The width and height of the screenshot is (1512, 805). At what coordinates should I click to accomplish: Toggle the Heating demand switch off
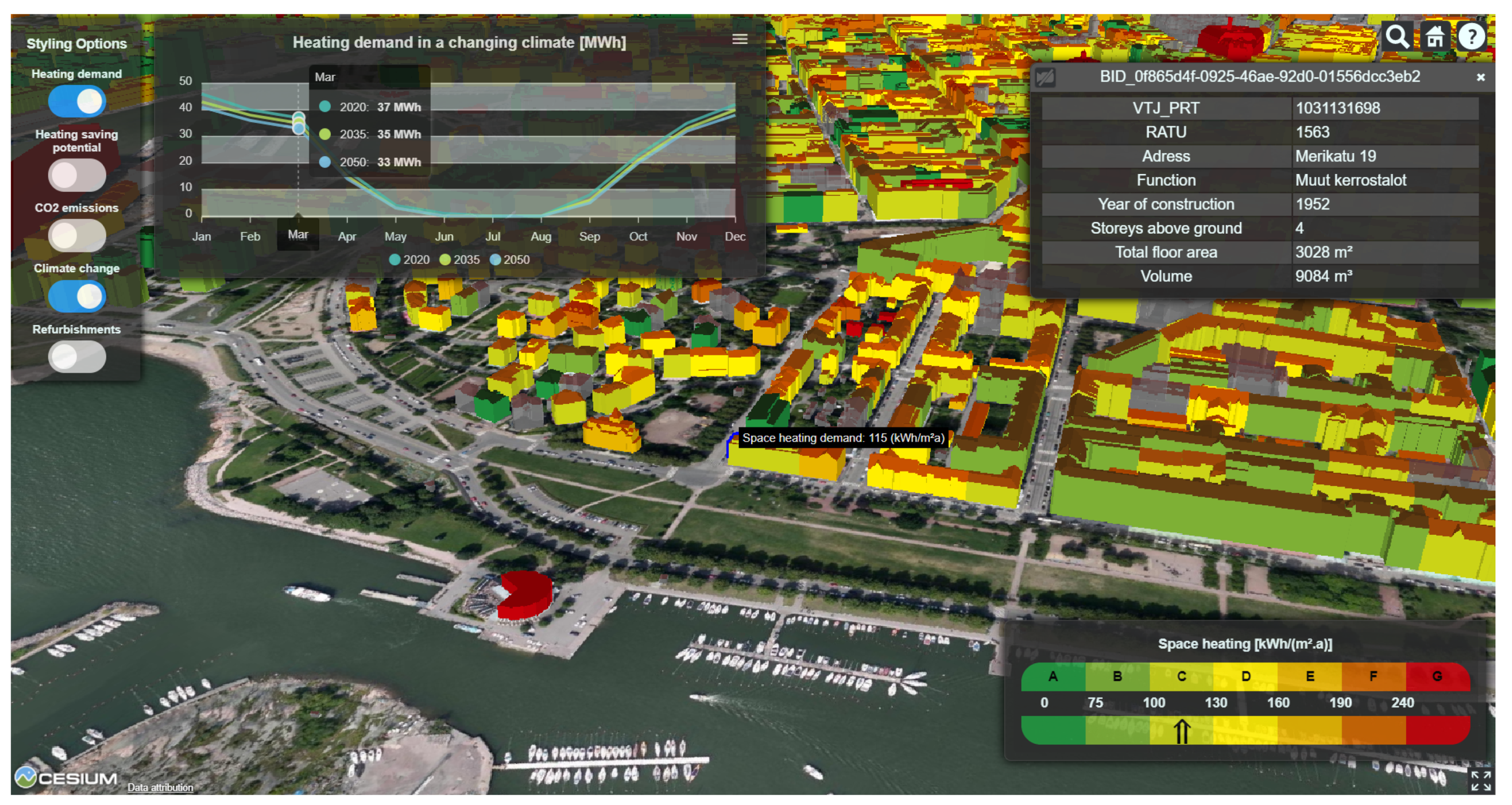point(77,101)
